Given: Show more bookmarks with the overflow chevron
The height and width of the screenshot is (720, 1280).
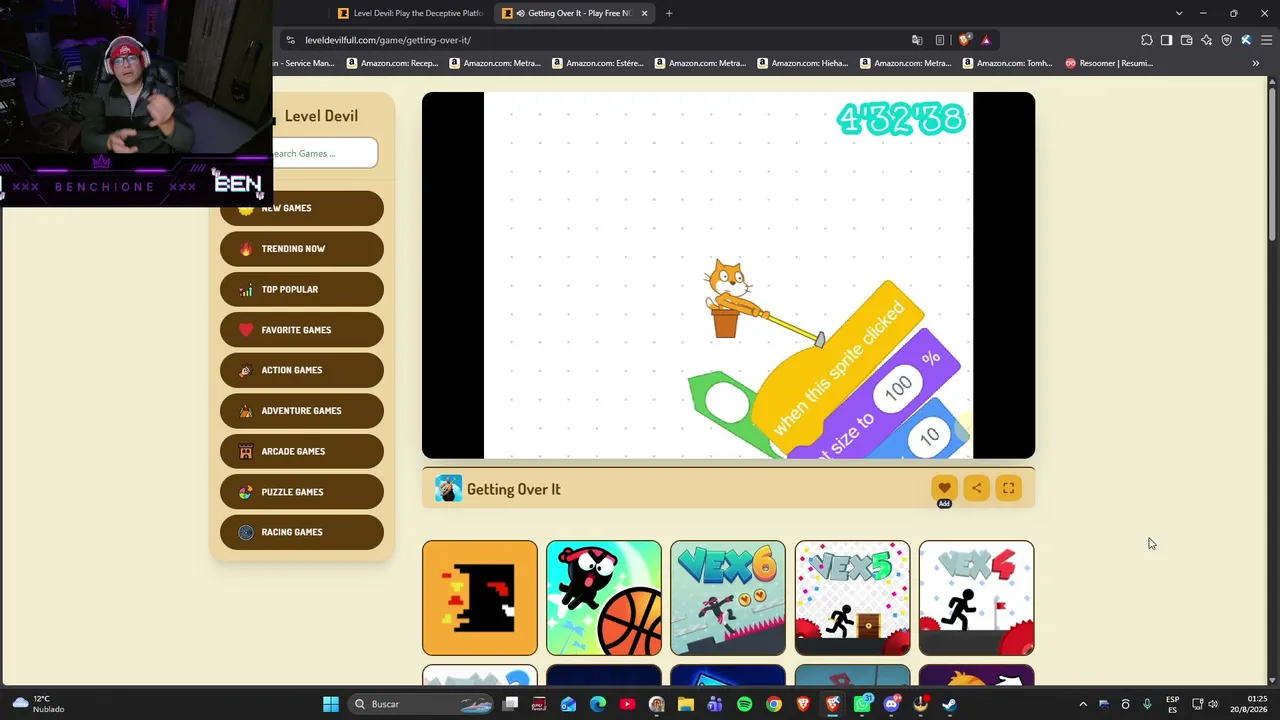Looking at the screenshot, I should click(1256, 63).
